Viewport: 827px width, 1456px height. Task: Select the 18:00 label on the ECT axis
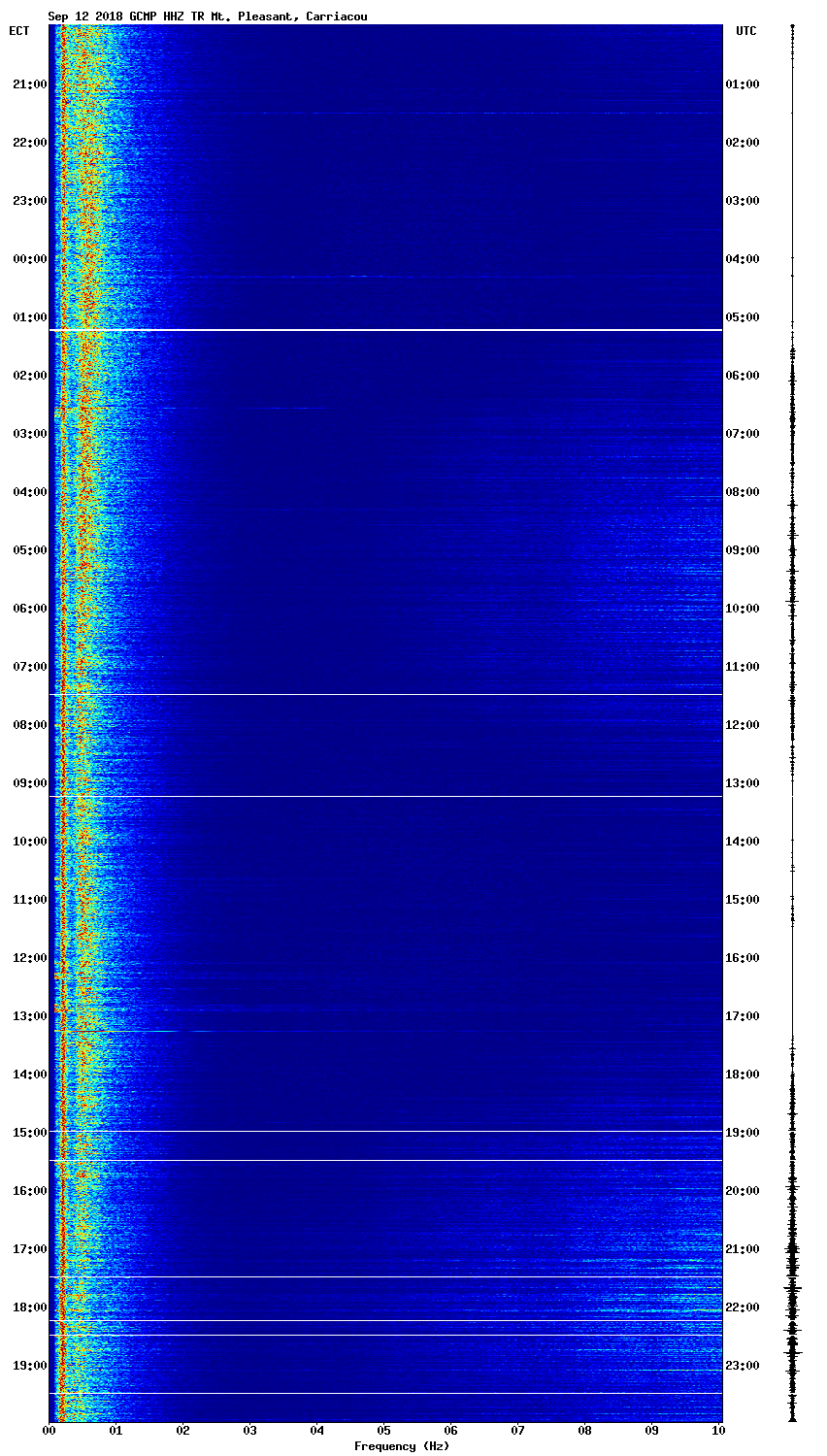pos(29,1307)
